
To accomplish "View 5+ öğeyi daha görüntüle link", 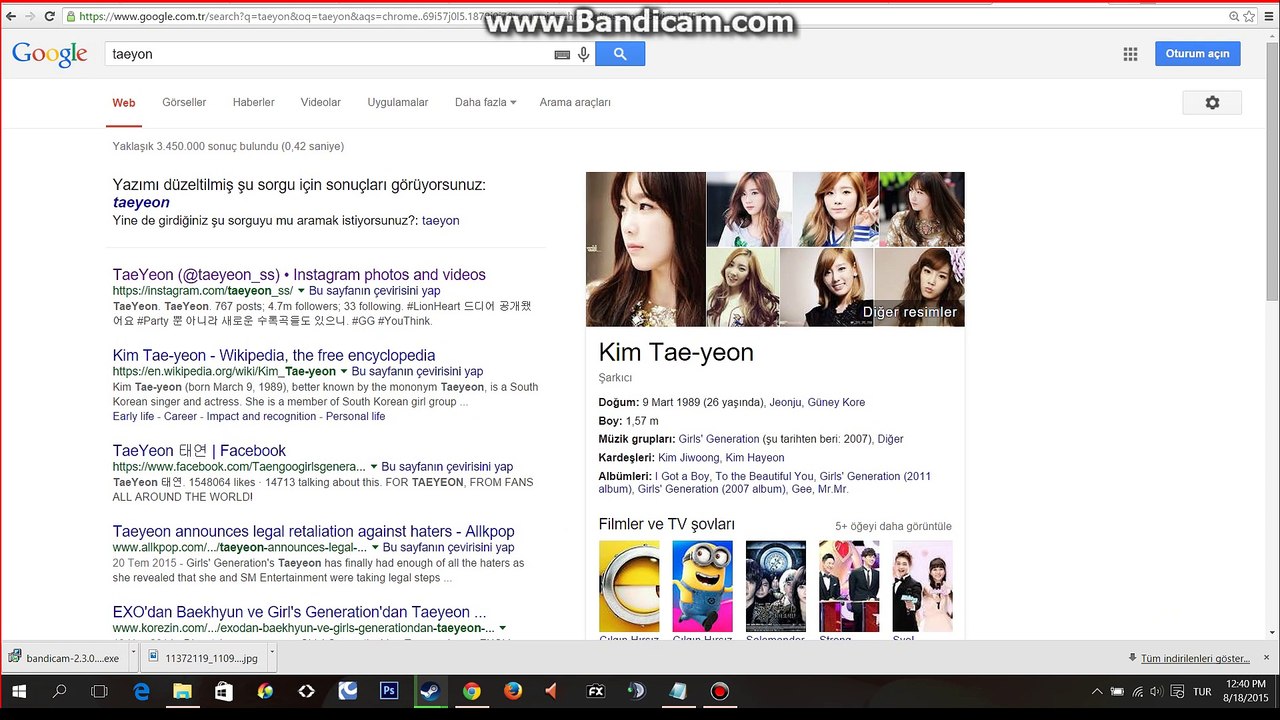I will pyautogui.click(x=893, y=526).
